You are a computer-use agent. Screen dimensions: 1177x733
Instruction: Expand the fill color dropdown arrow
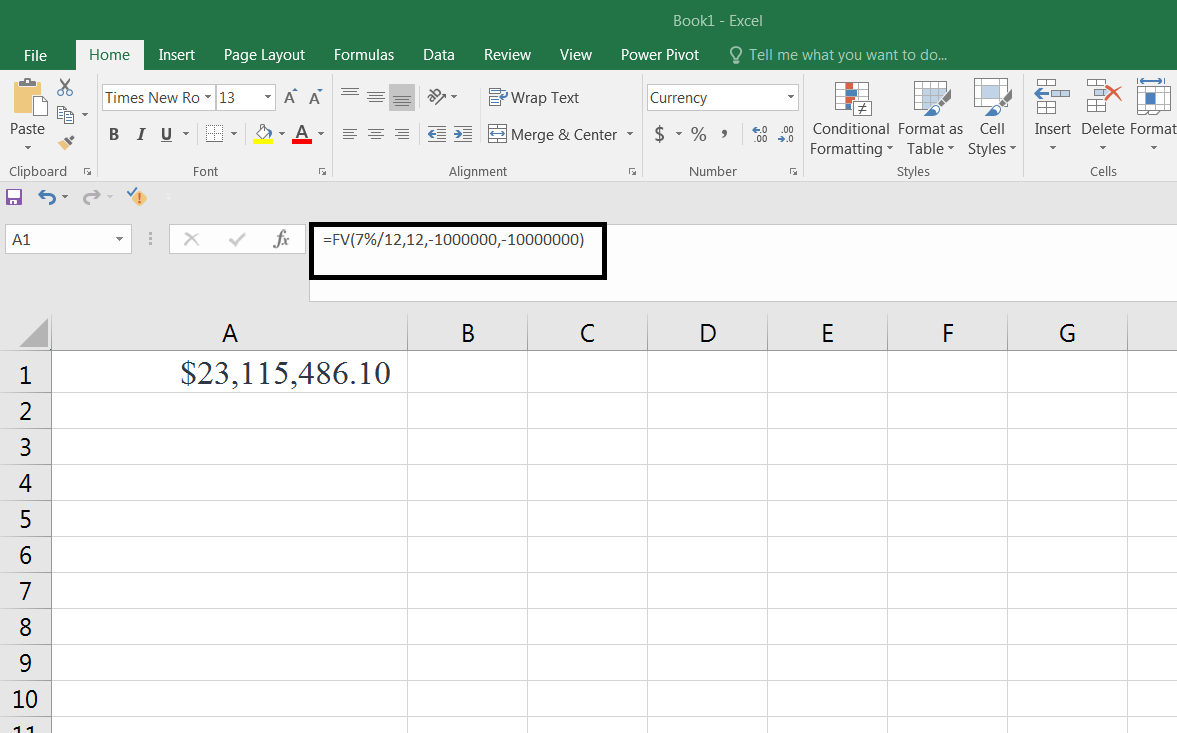282,134
